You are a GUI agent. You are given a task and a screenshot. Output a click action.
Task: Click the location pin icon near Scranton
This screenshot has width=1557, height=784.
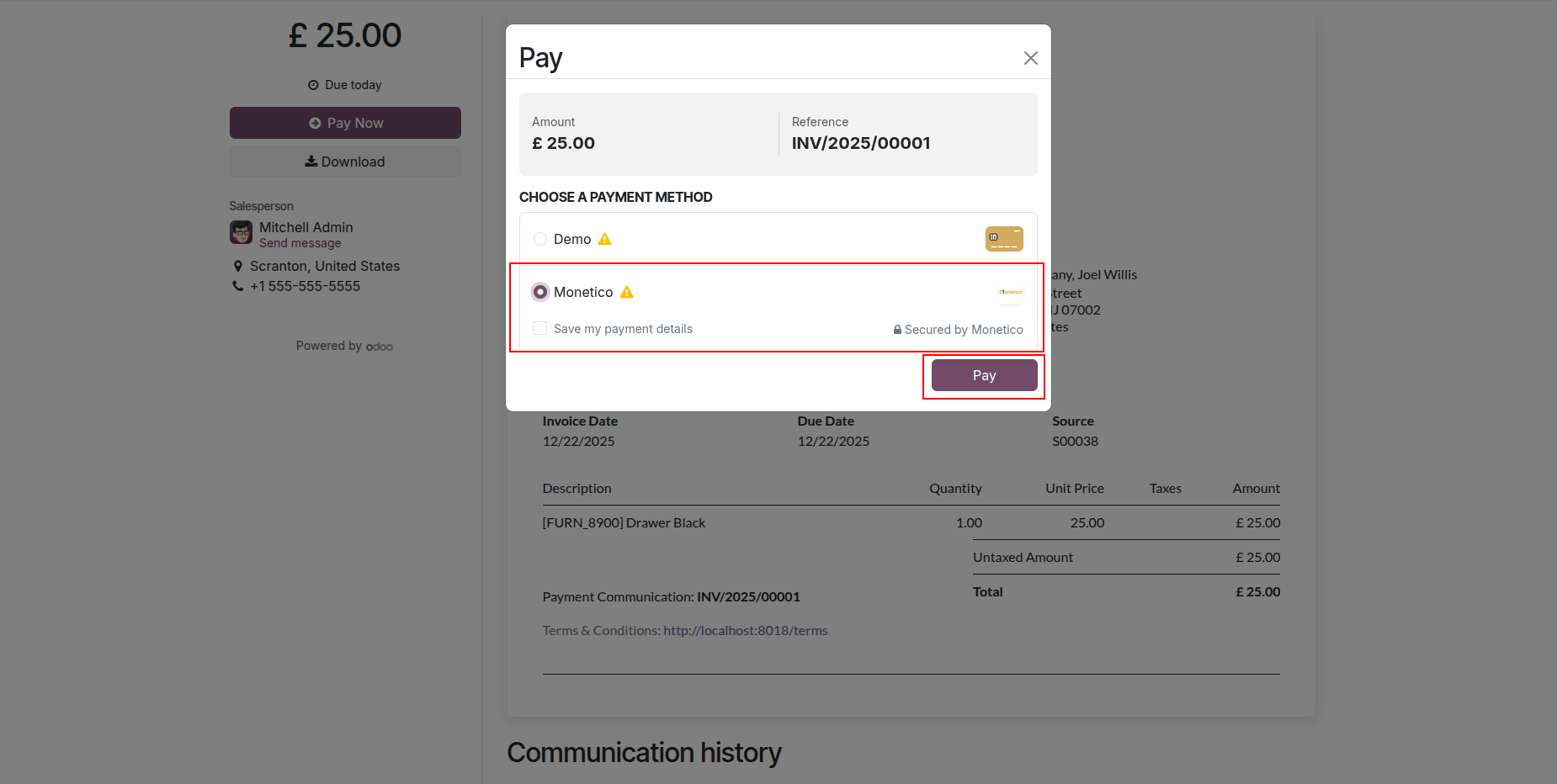coord(238,266)
